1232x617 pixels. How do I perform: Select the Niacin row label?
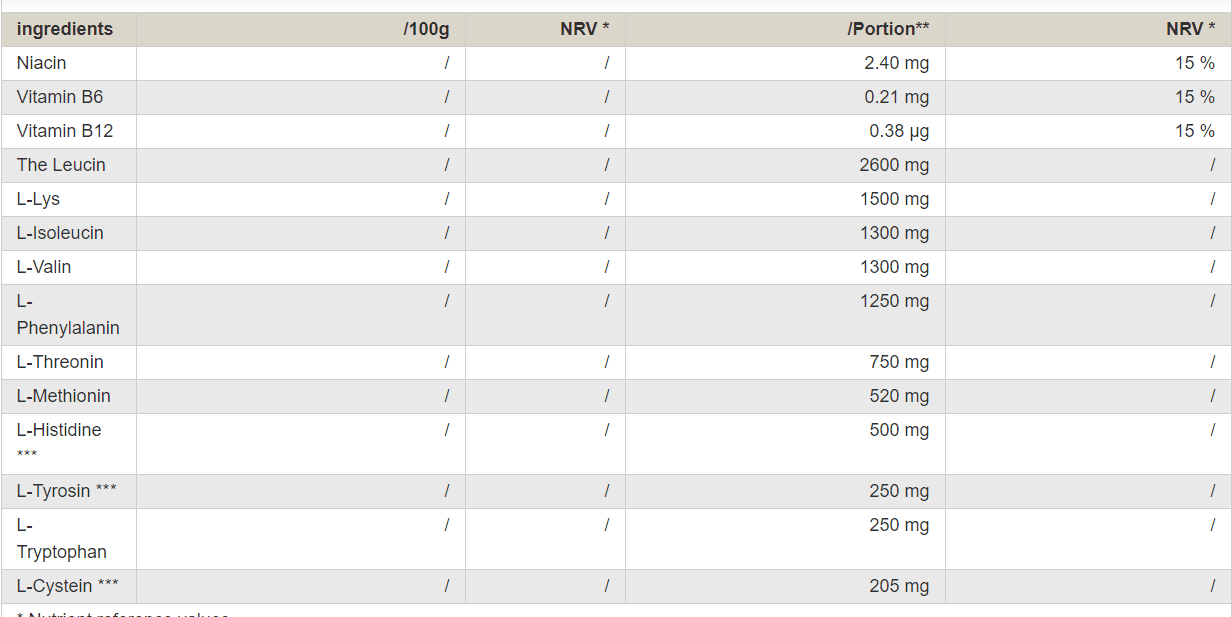tap(42, 63)
